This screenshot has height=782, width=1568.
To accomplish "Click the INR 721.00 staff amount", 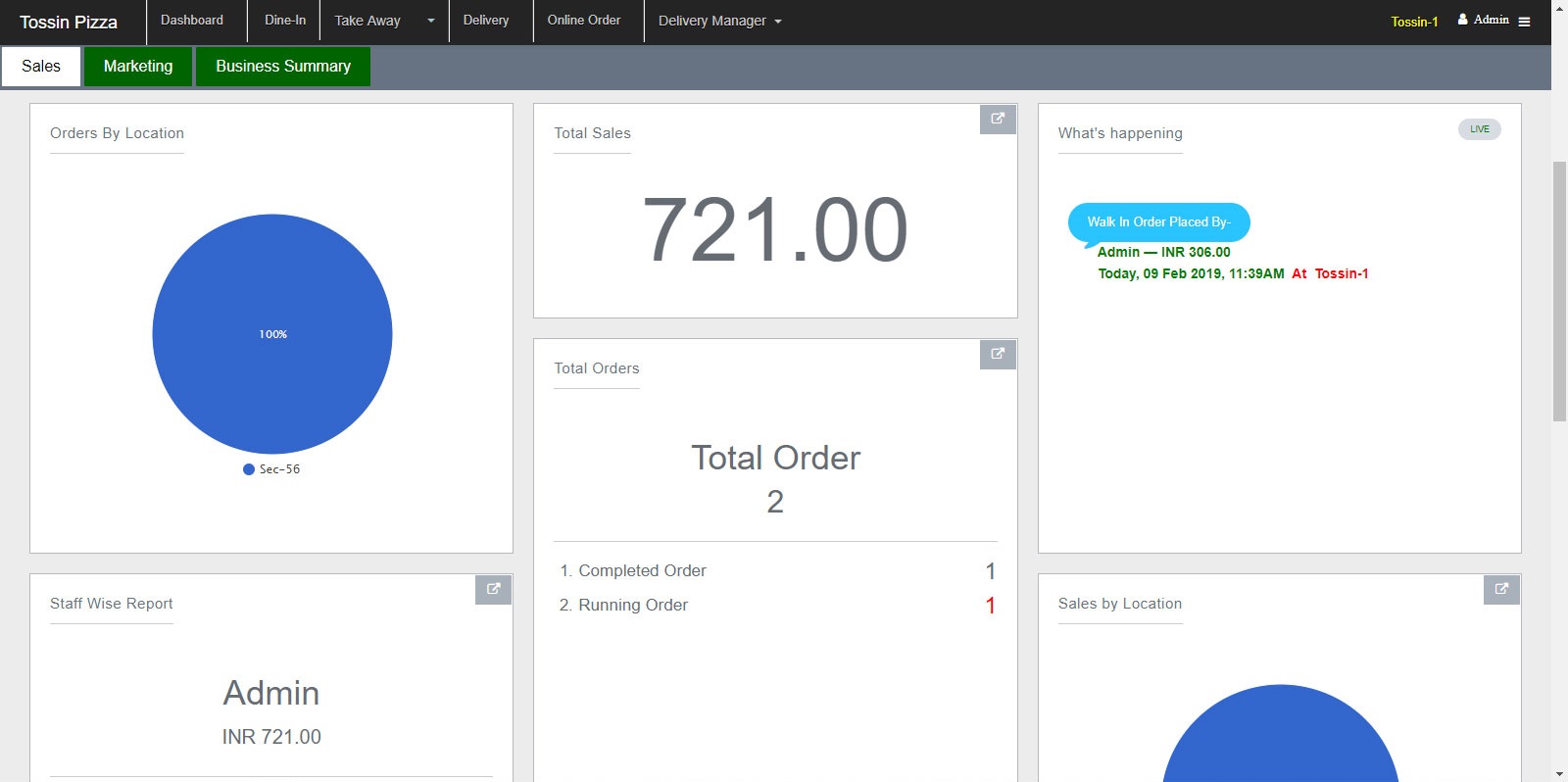I will (271, 737).
